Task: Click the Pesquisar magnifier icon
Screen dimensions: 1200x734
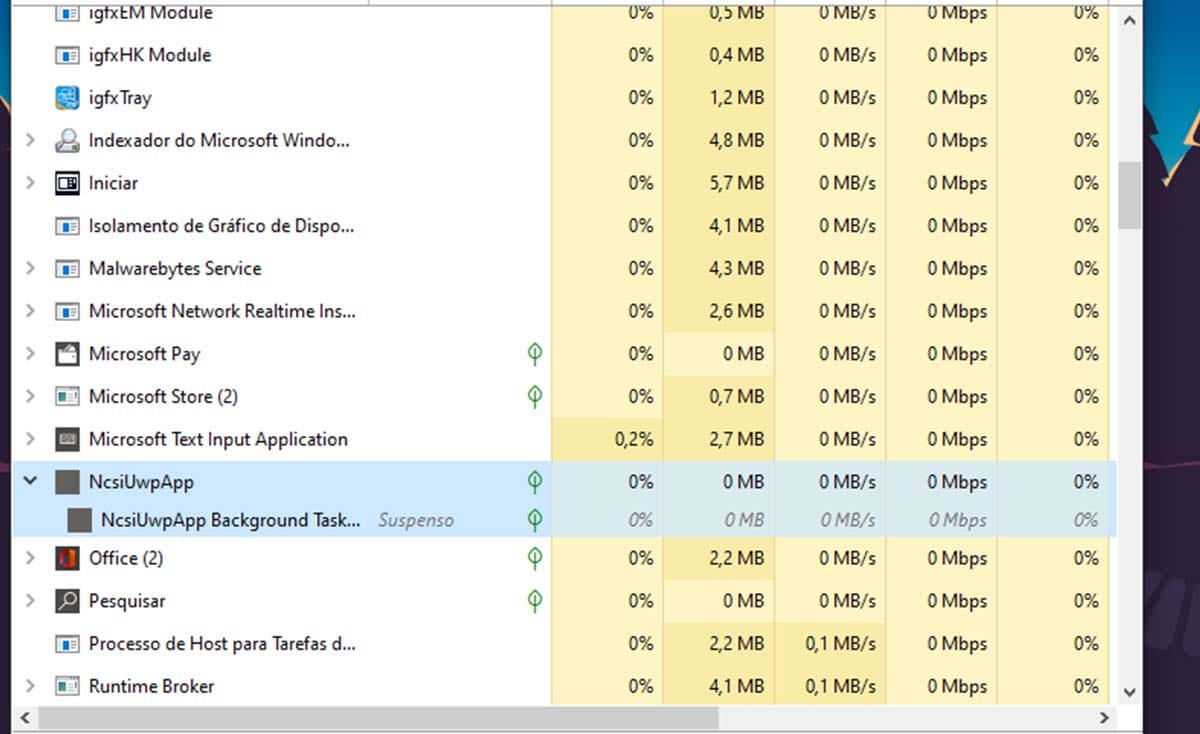Action: [67, 601]
